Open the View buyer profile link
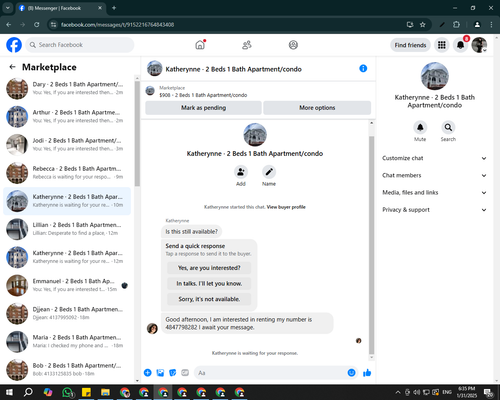This screenshot has width=500, height=400. click(286, 207)
